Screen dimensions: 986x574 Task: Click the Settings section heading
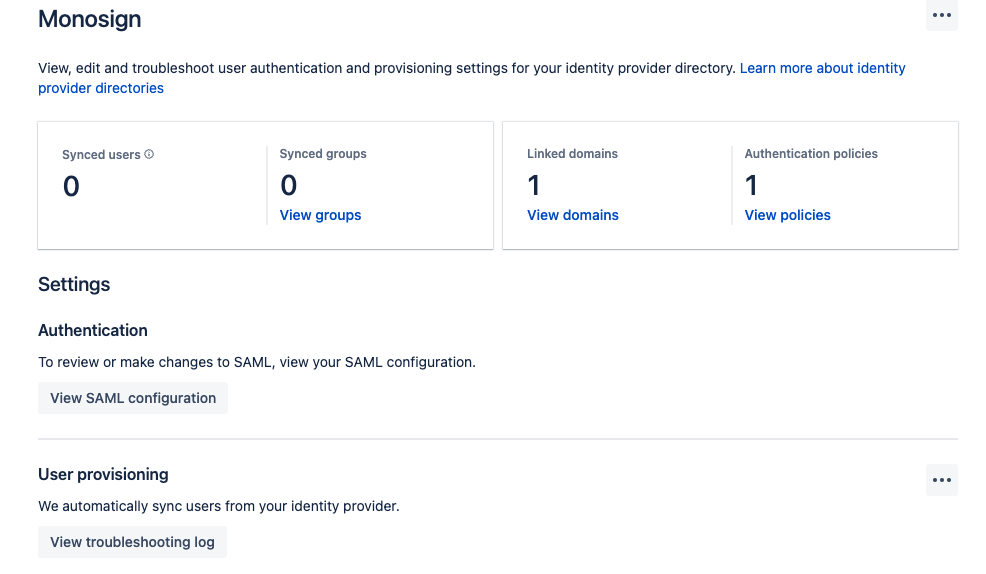coord(74,285)
